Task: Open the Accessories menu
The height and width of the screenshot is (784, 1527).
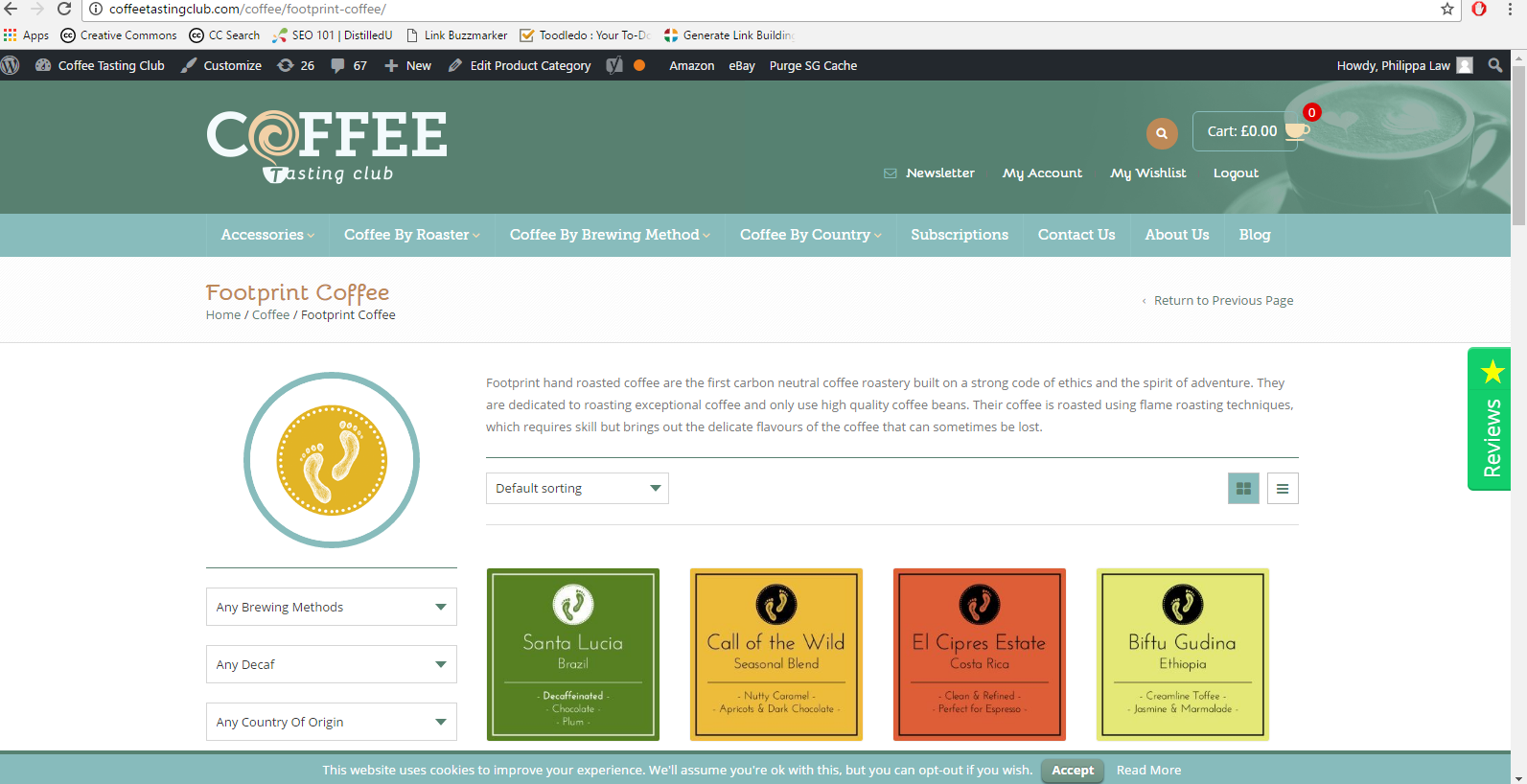Action: [267, 235]
